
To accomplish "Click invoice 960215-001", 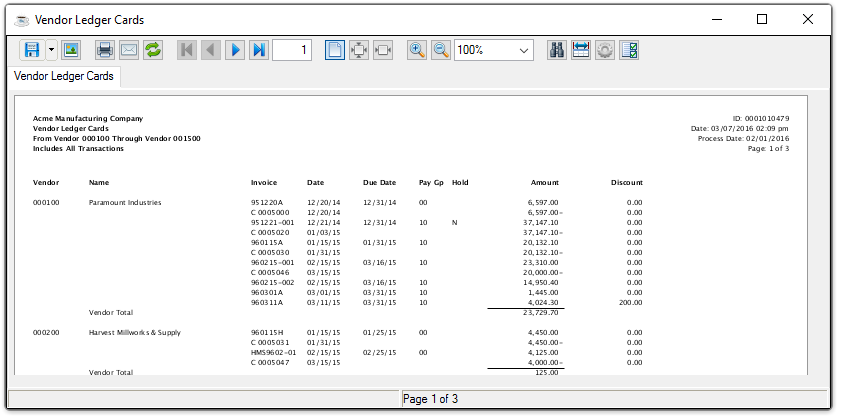I will (272, 263).
